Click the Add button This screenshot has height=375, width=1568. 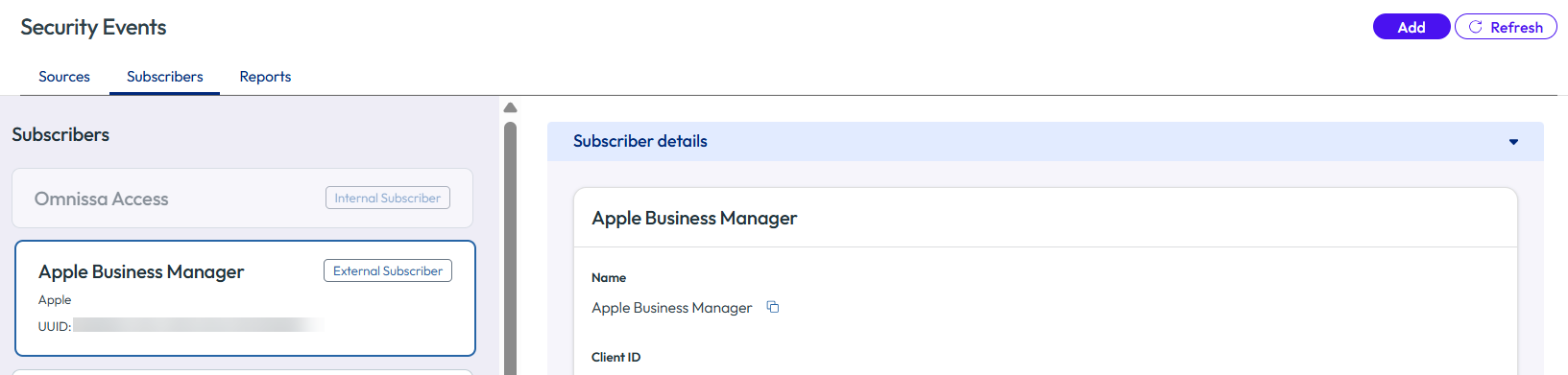[x=1411, y=27]
